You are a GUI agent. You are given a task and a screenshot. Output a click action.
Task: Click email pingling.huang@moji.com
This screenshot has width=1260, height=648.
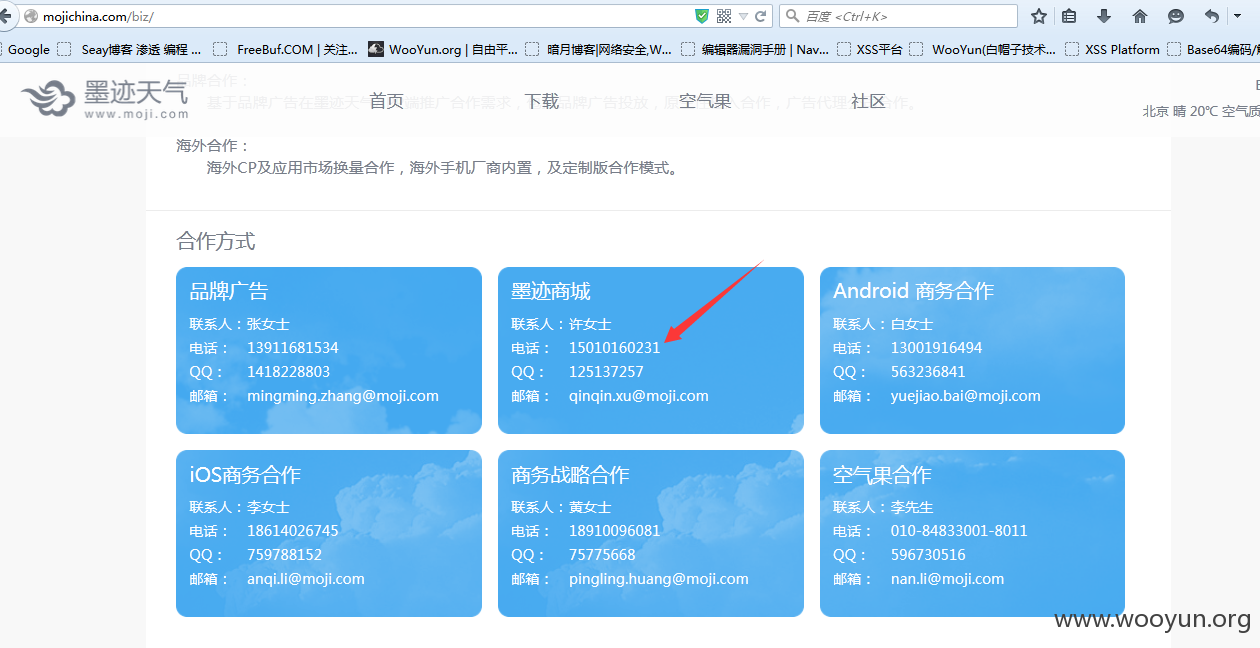pyautogui.click(x=659, y=579)
